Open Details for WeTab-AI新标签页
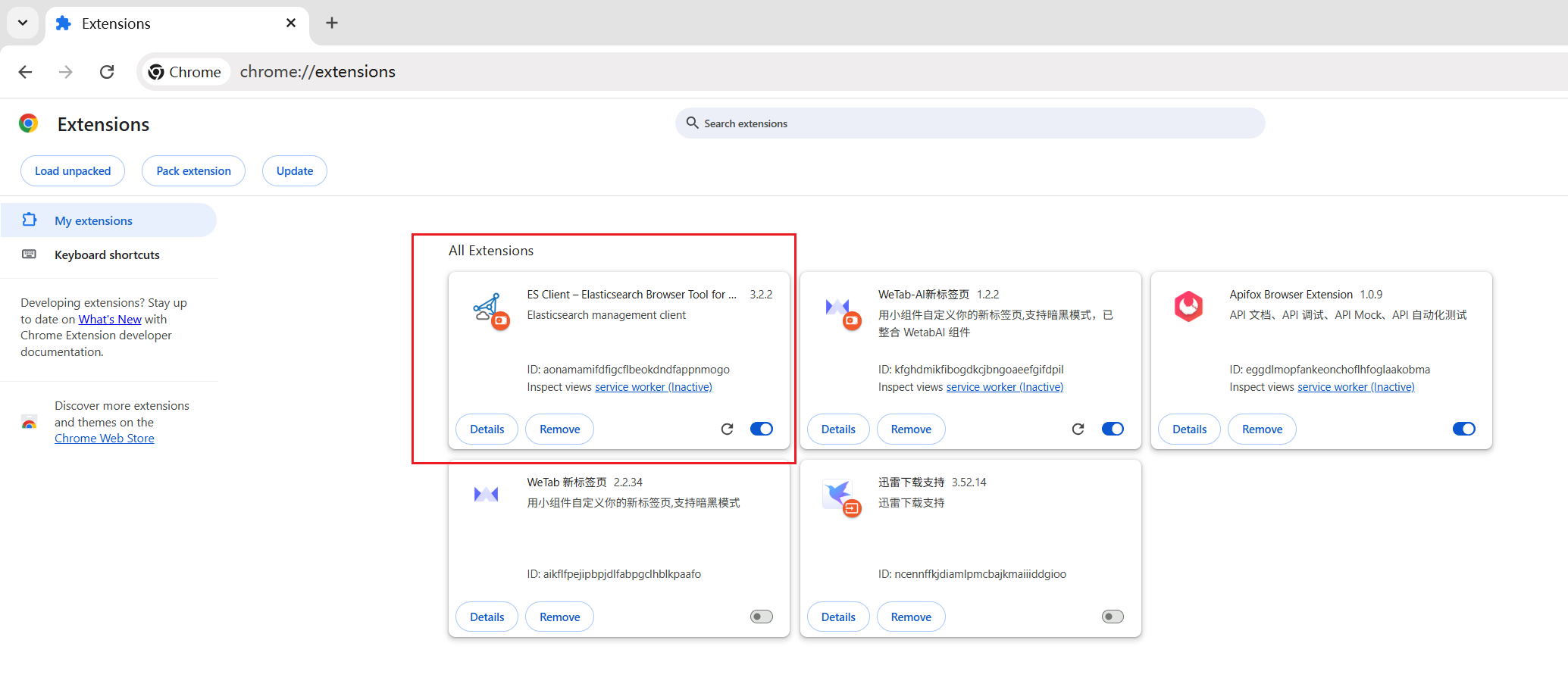Screen dimensions: 1568x687 (838, 429)
